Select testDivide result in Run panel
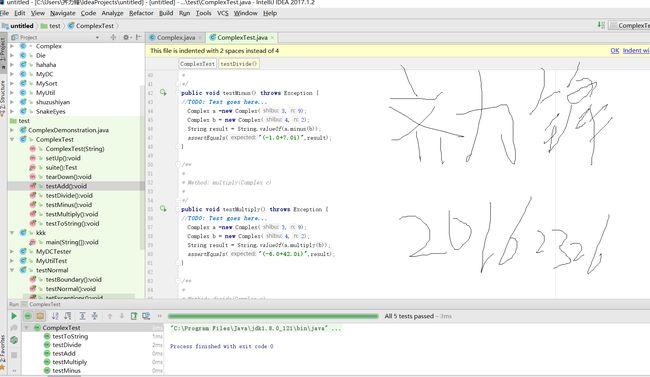 click(67, 345)
